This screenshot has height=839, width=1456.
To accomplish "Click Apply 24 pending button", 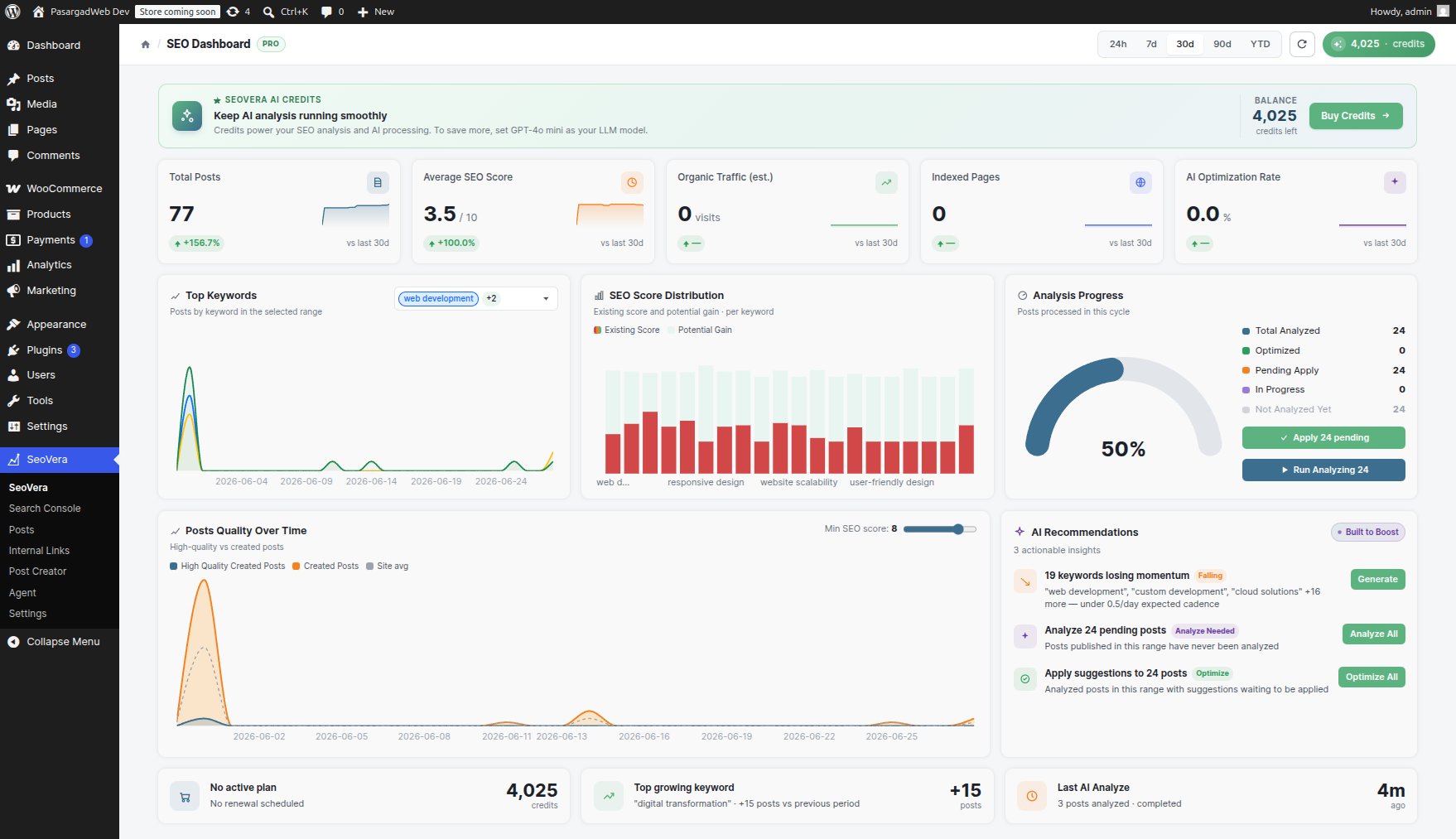I will pyautogui.click(x=1323, y=437).
